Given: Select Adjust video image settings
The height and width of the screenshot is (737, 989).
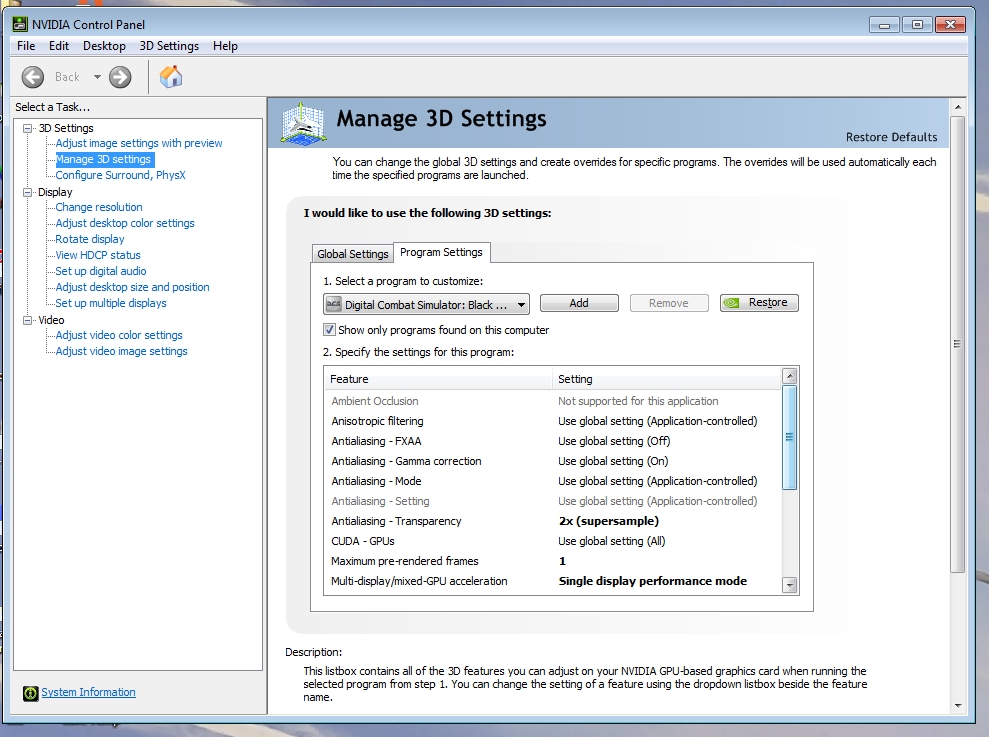Looking at the screenshot, I should (x=122, y=351).
